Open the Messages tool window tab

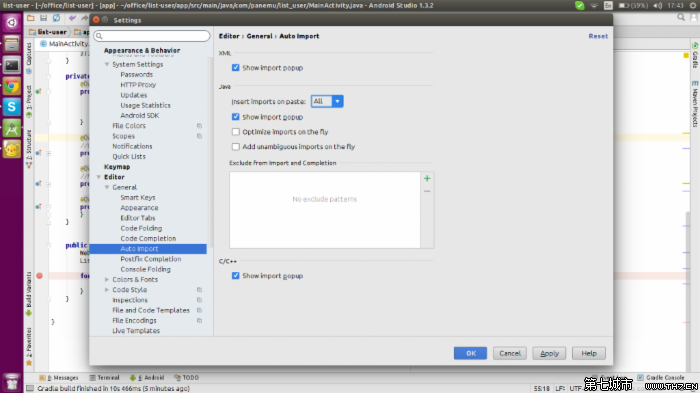click(x=59, y=378)
